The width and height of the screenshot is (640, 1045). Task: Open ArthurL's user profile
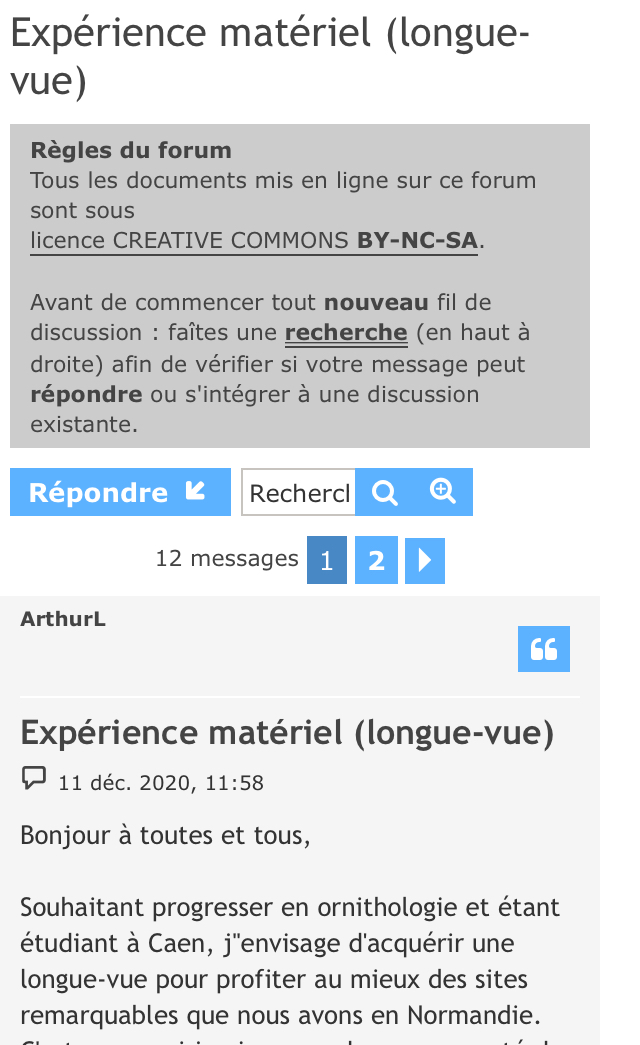pos(63,619)
